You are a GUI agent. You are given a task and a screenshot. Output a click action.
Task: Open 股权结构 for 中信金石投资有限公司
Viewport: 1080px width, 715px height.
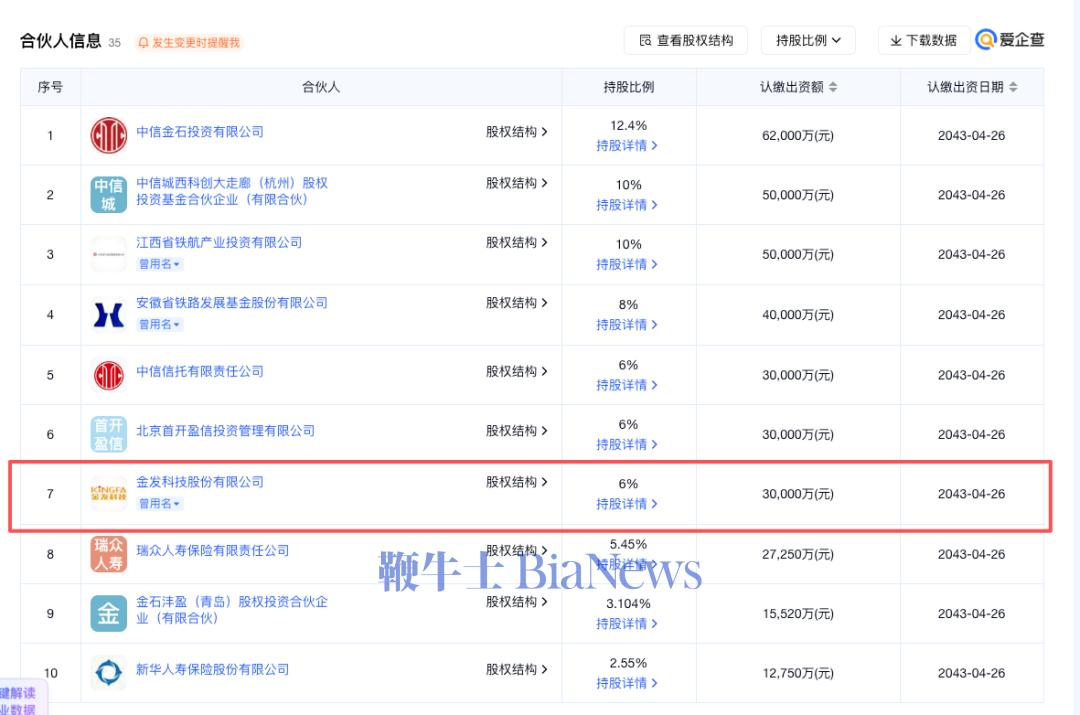(x=517, y=132)
